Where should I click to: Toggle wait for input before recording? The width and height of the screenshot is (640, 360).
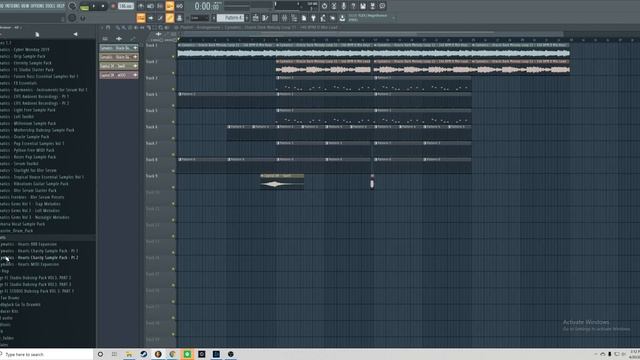pos(150,6)
